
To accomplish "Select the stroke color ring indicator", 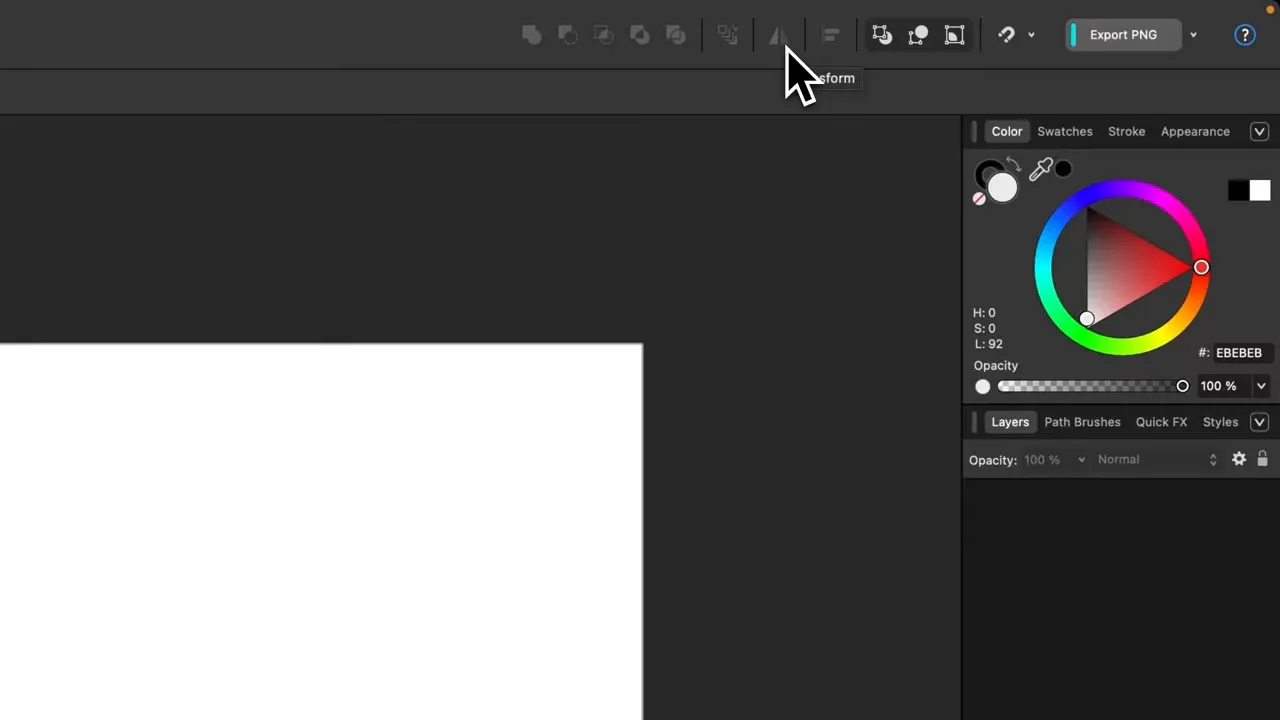I will 986,172.
